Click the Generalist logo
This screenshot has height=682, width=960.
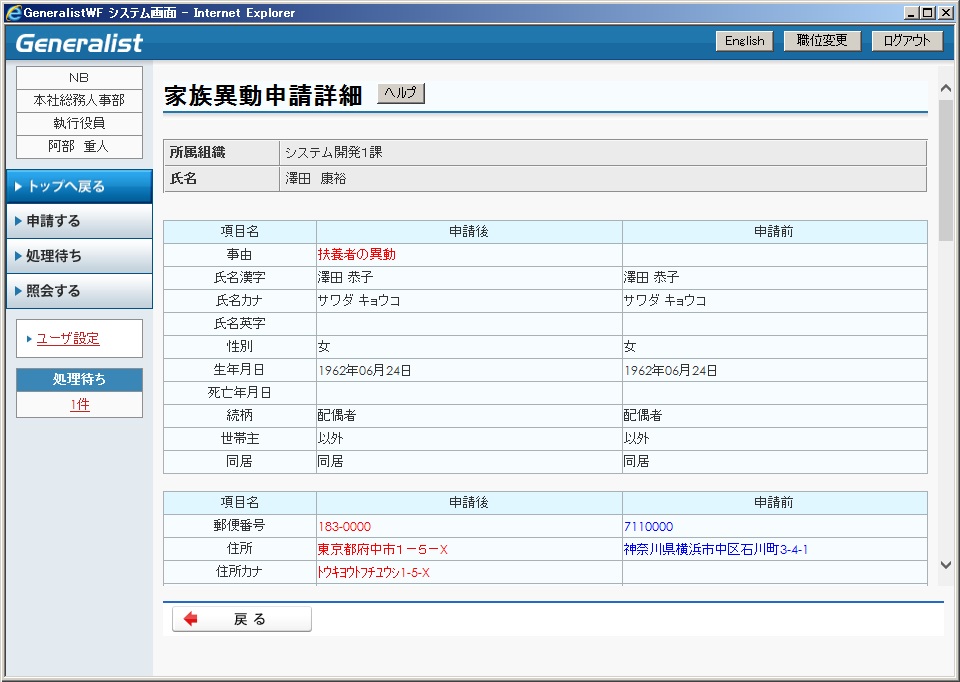click(x=80, y=43)
